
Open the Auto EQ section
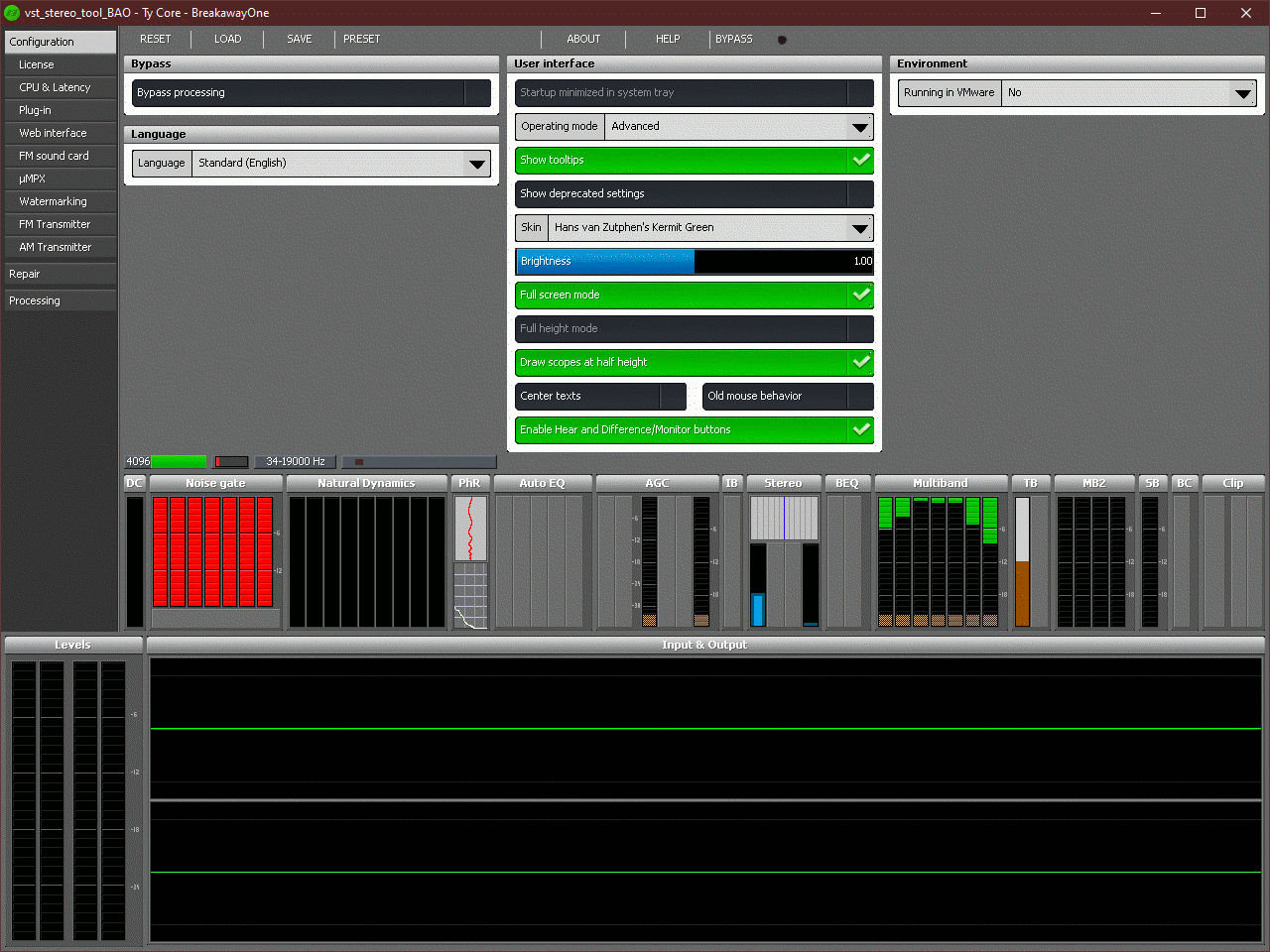tap(543, 483)
